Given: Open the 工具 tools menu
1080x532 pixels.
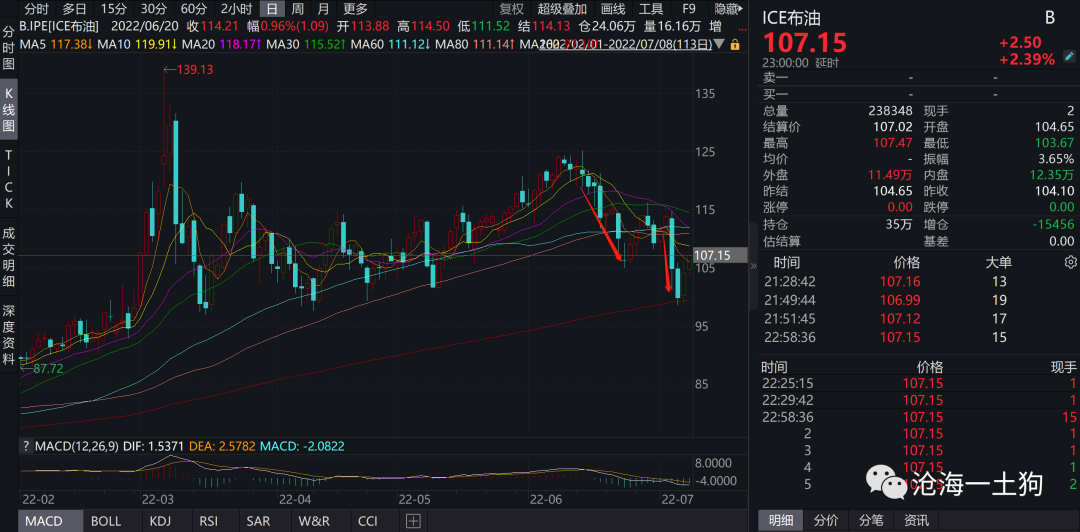Looking at the screenshot, I should (x=651, y=9).
